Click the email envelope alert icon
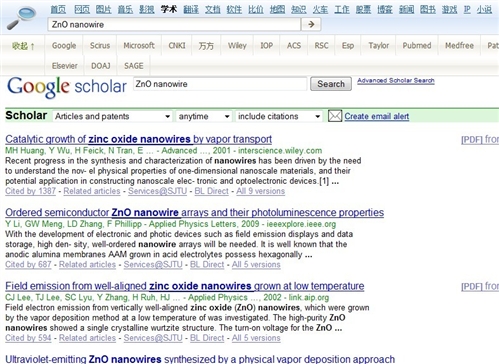This screenshot has height=364, width=499. click(335, 116)
